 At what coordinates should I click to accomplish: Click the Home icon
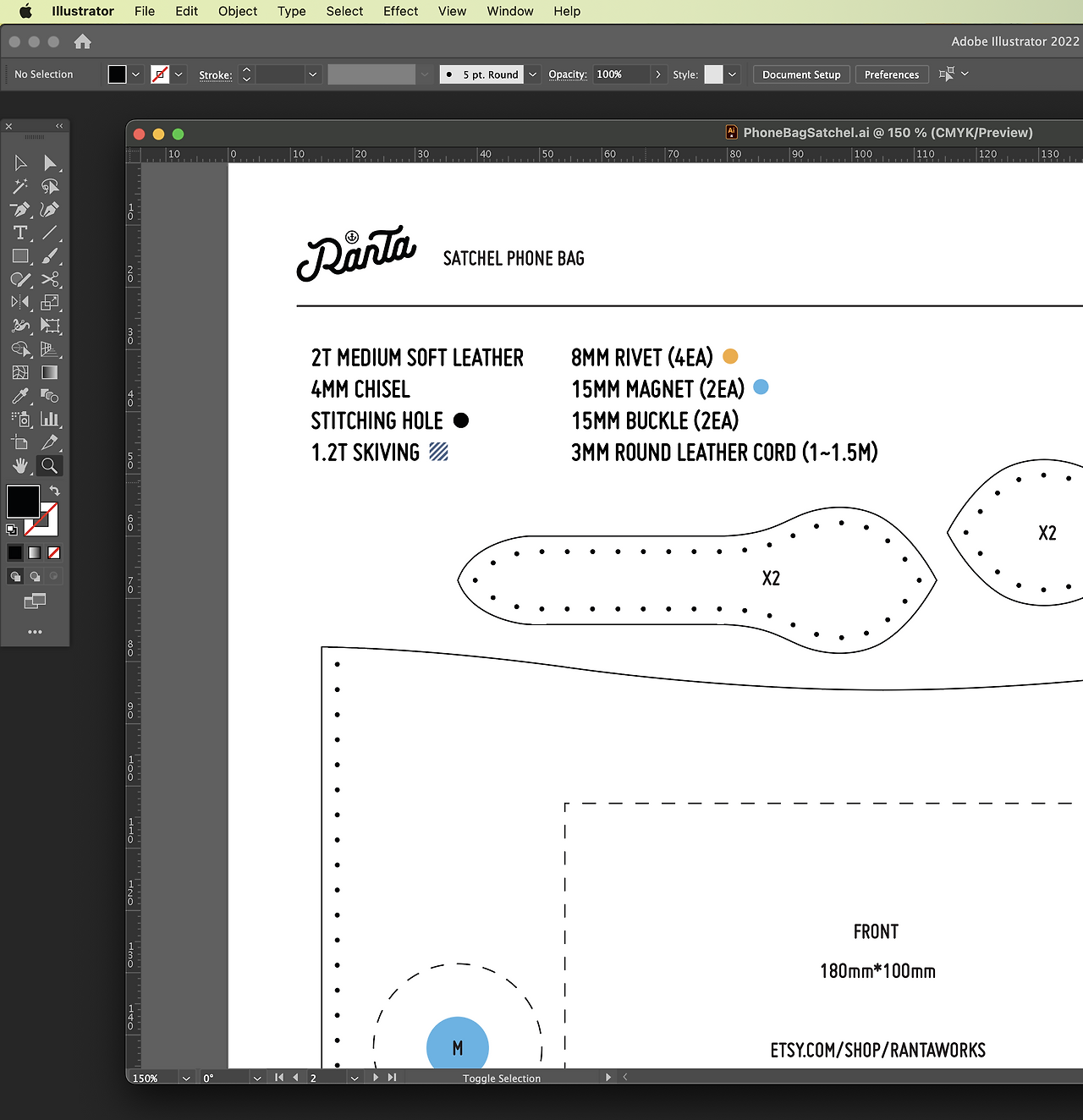[x=82, y=41]
